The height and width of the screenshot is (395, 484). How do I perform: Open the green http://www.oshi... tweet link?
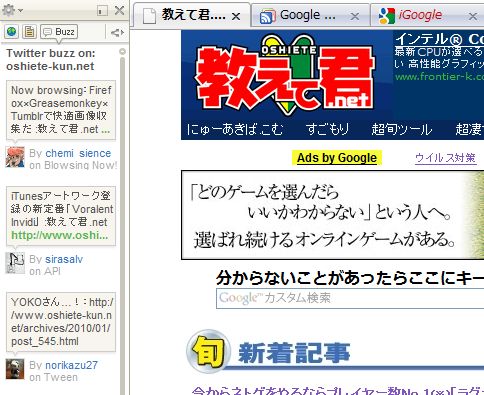click(x=60, y=235)
